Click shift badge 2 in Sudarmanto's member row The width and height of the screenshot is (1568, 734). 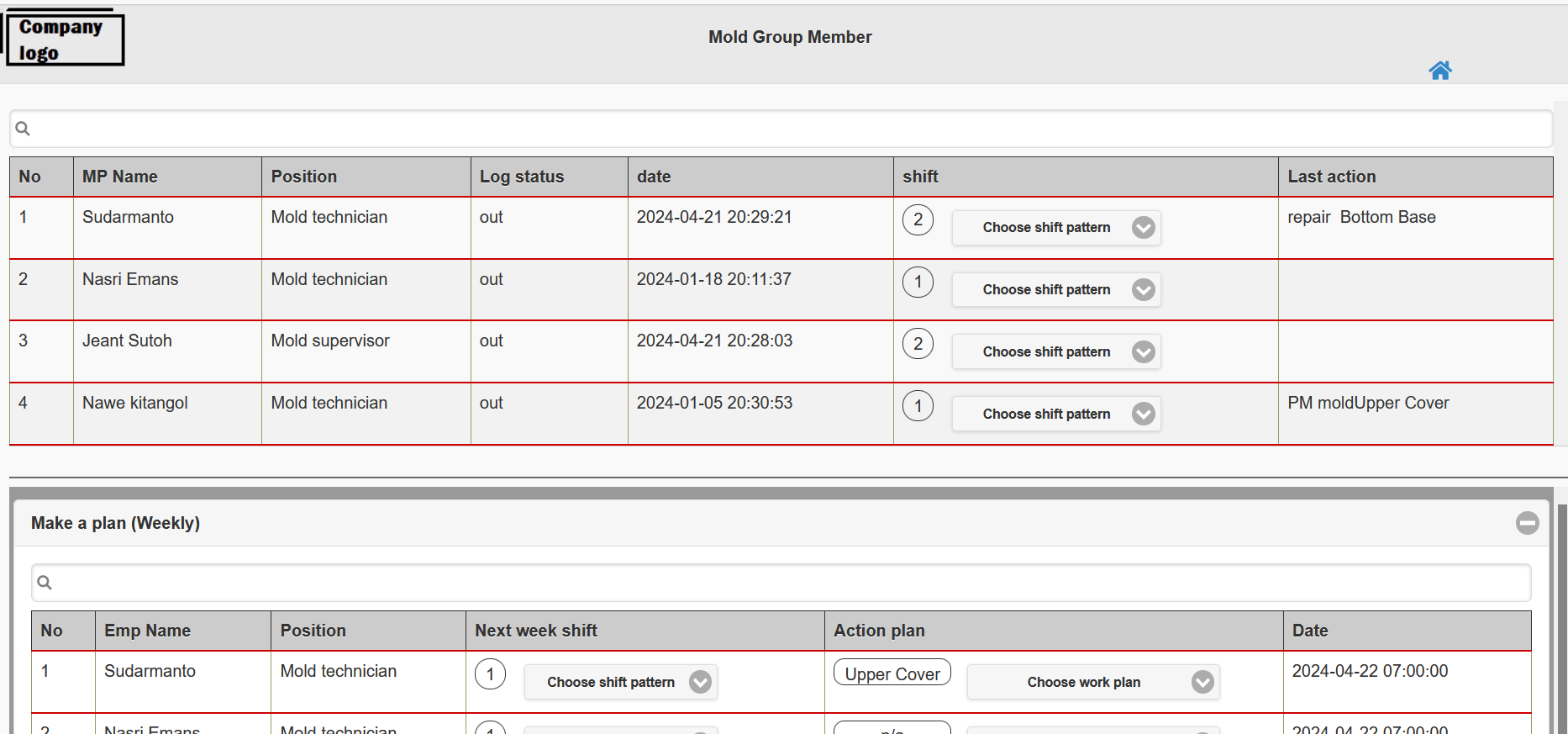[918, 220]
